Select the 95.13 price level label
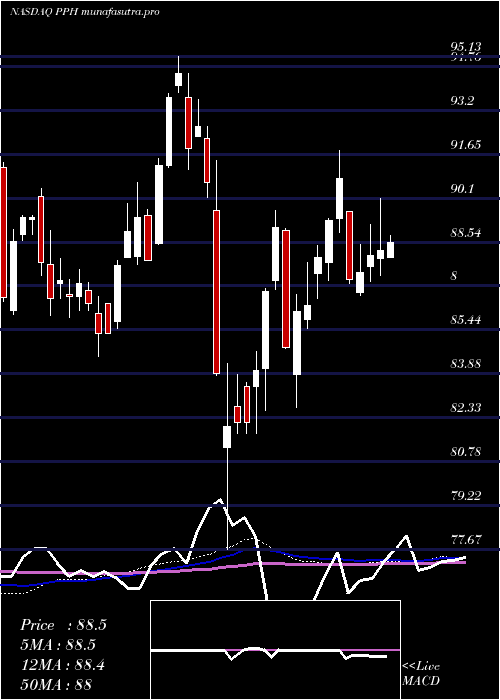This screenshot has width=500, height=700. pos(466,47)
